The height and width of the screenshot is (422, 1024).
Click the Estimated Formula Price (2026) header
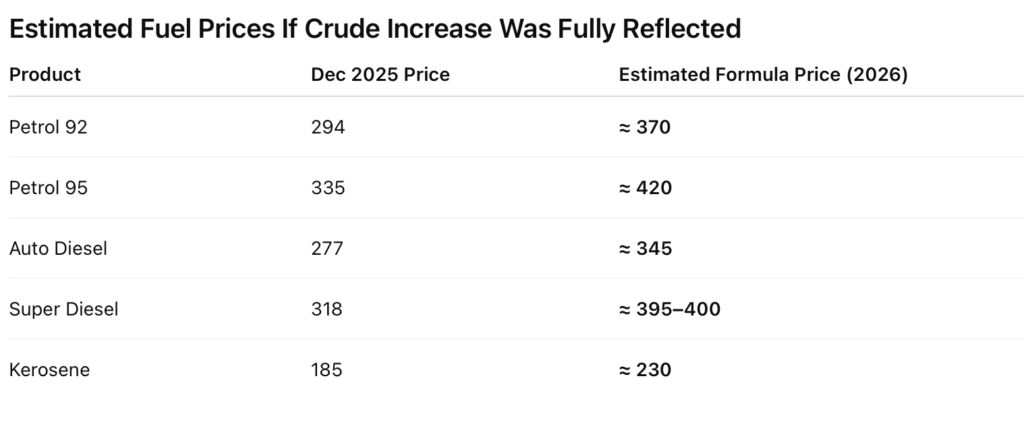[763, 75]
